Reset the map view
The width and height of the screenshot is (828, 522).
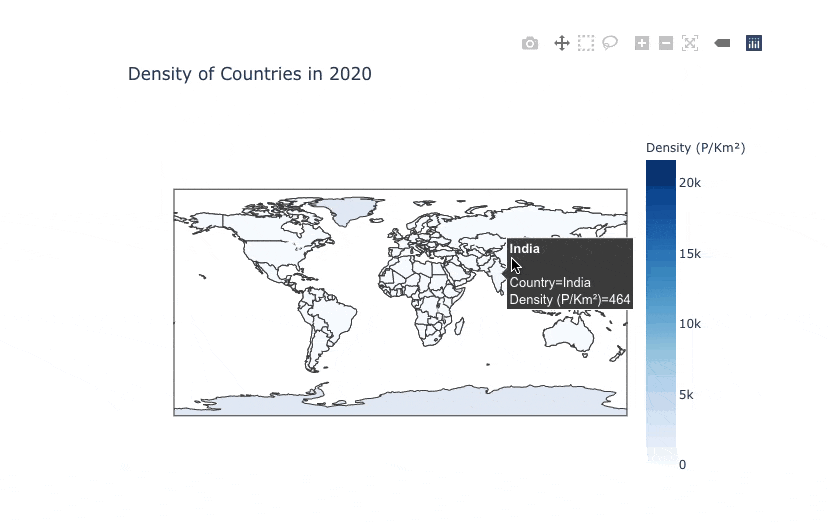690,43
